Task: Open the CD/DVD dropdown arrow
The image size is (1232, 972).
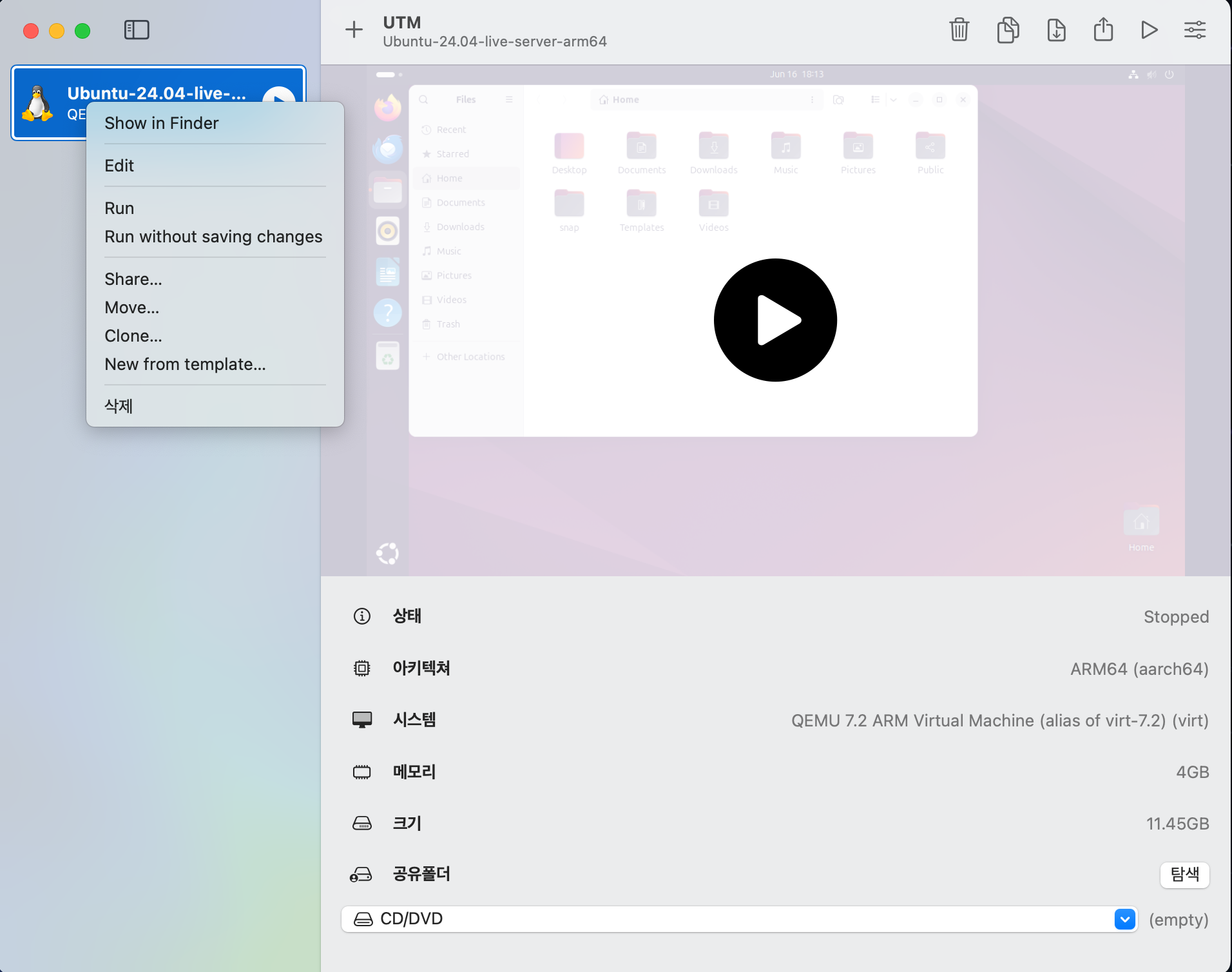Action: 1125,919
